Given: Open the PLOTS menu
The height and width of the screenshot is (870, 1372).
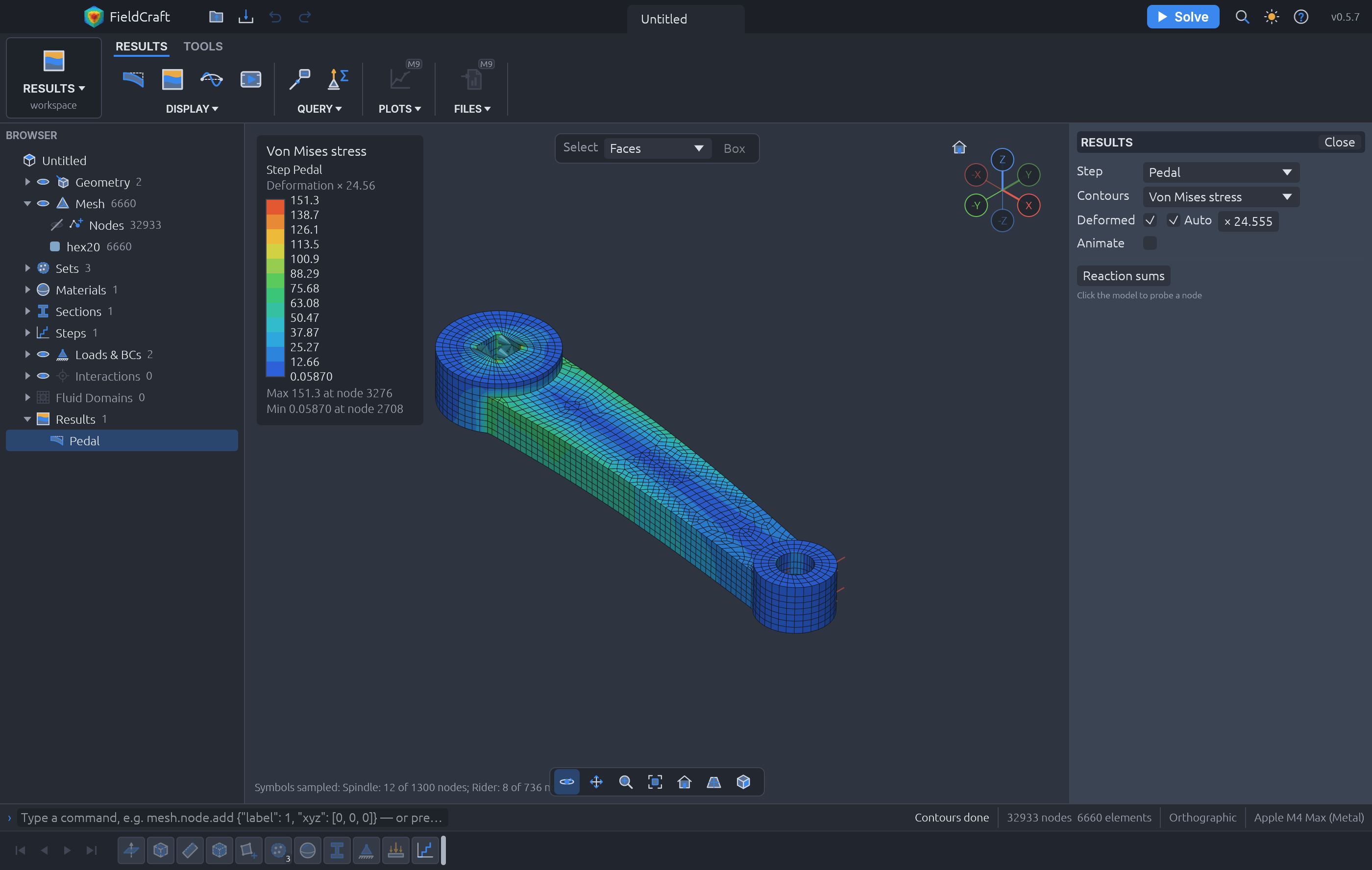Looking at the screenshot, I should click(x=399, y=109).
